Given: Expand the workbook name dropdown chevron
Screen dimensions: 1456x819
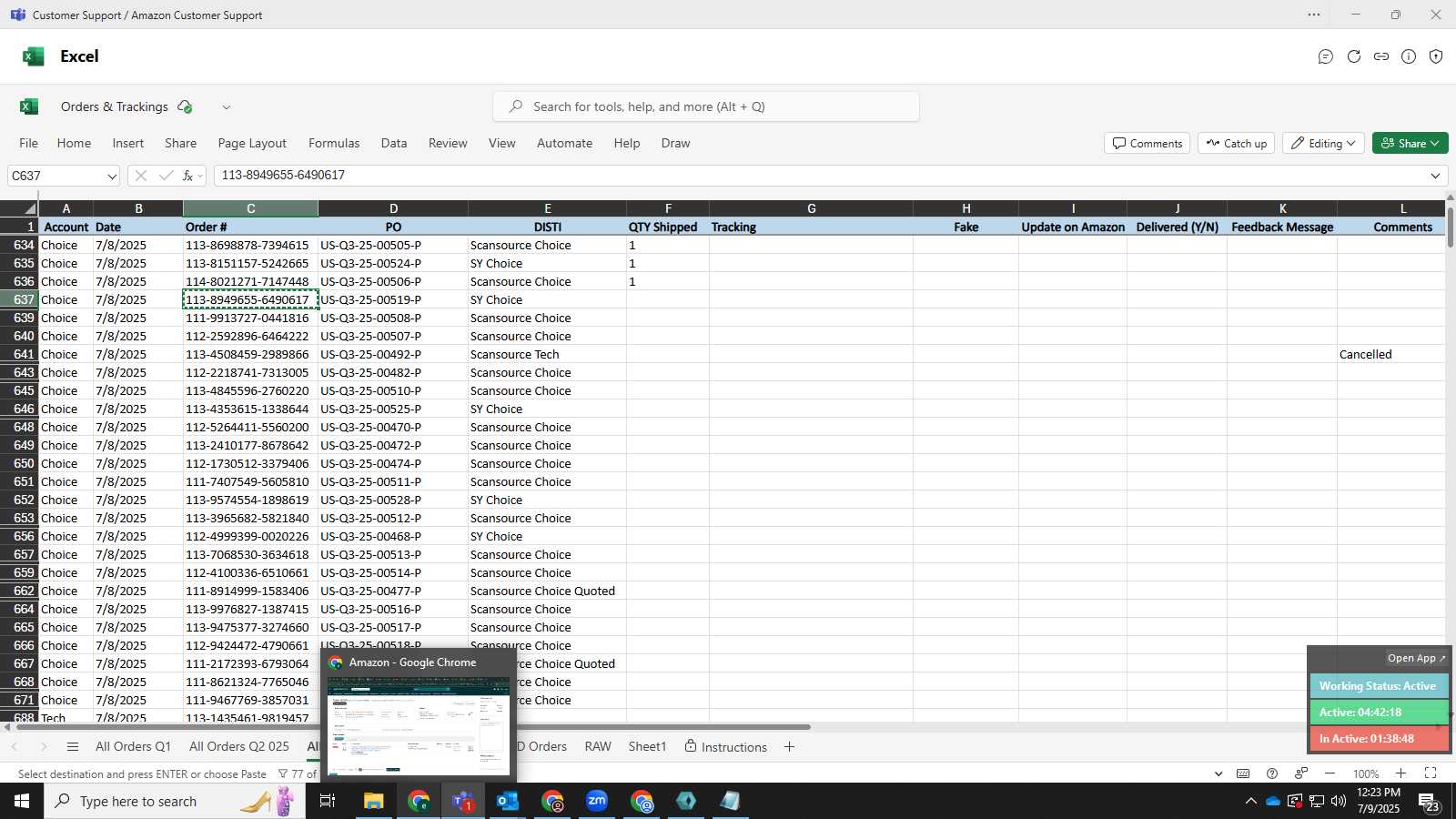Looking at the screenshot, I should (227, 107).
